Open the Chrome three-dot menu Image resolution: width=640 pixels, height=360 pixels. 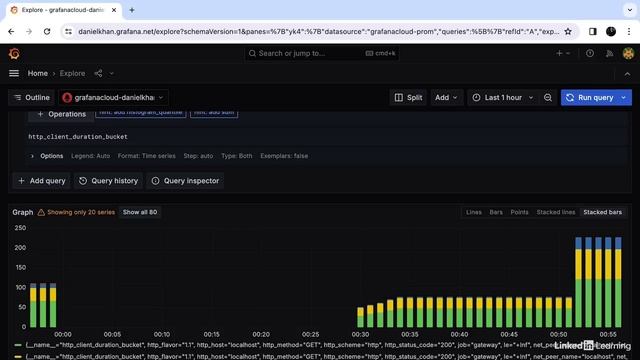point(629,31)
